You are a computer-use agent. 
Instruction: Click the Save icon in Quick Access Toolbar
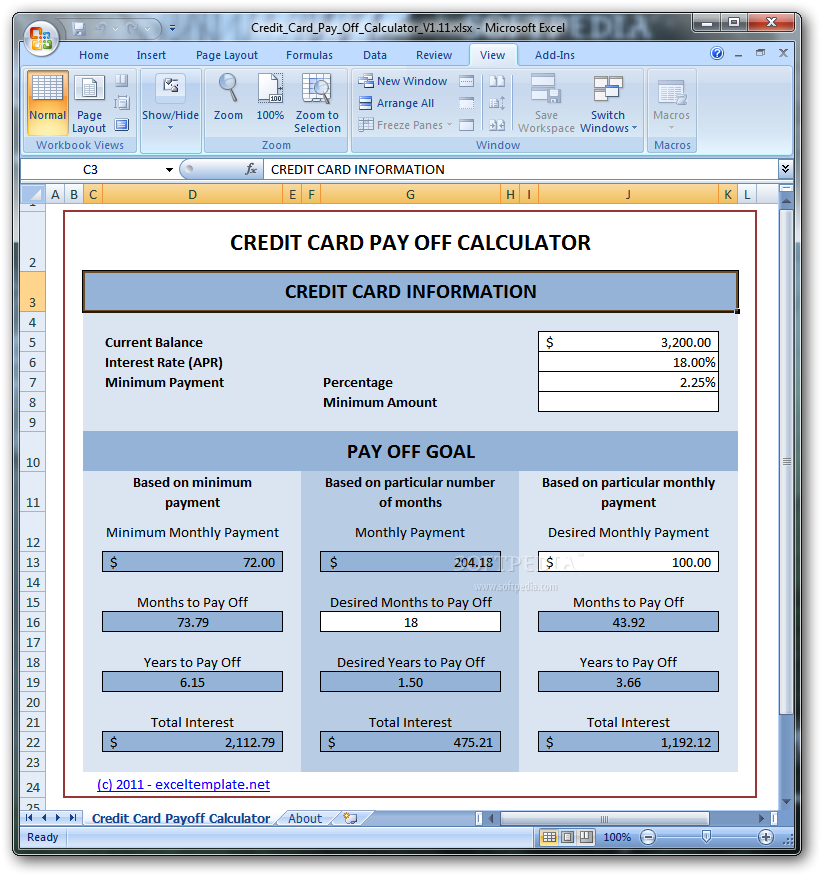tap(79, 28)
